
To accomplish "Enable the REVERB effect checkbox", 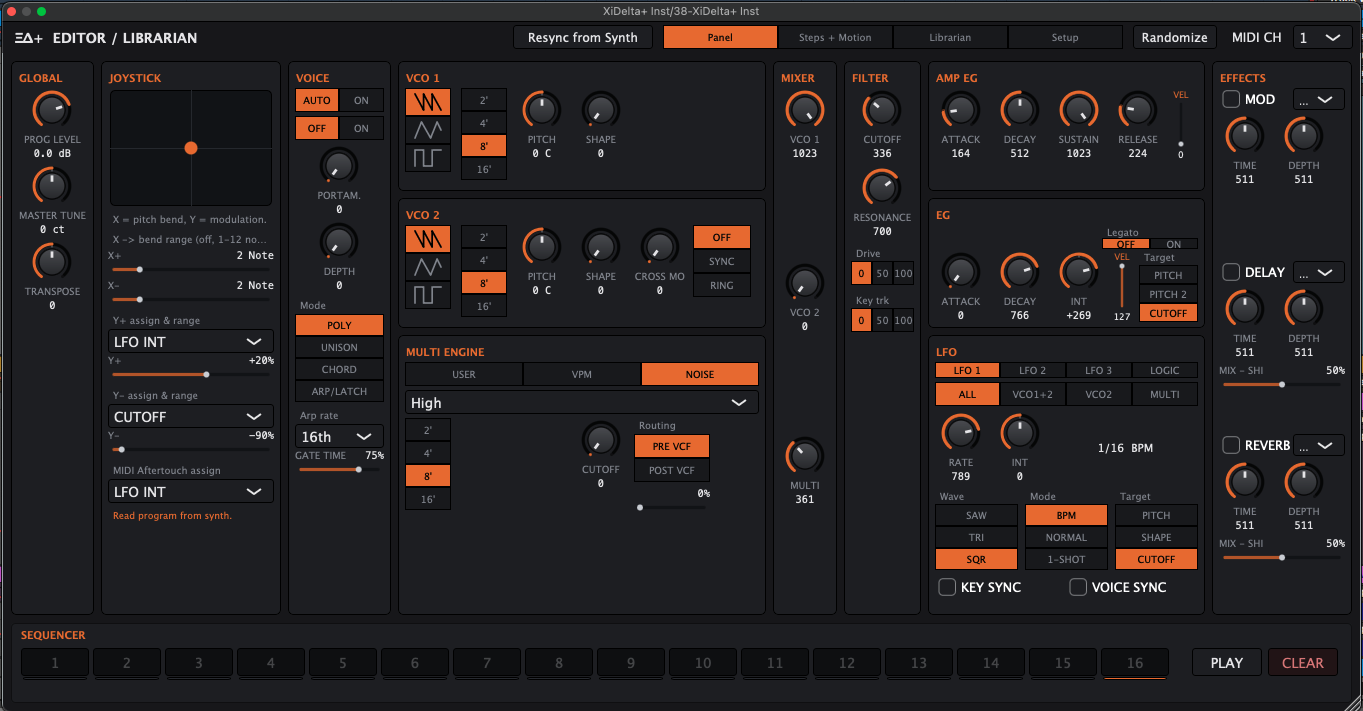I will 1231,445.
